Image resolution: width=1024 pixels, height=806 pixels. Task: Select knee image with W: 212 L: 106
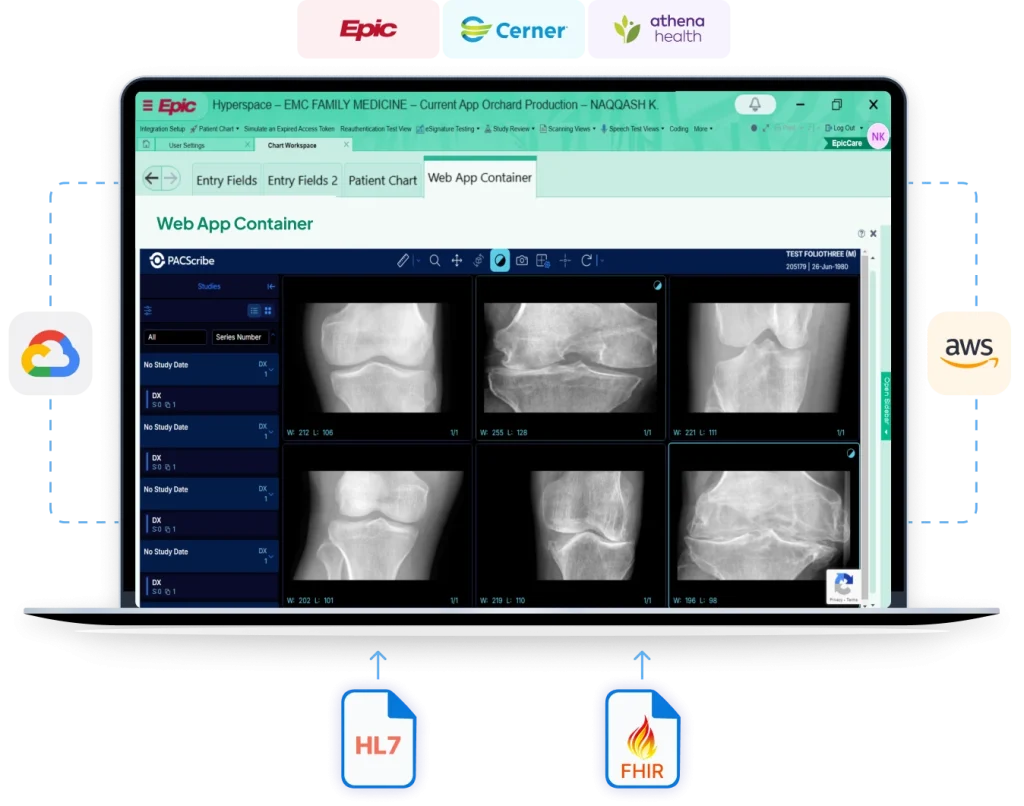377,357
